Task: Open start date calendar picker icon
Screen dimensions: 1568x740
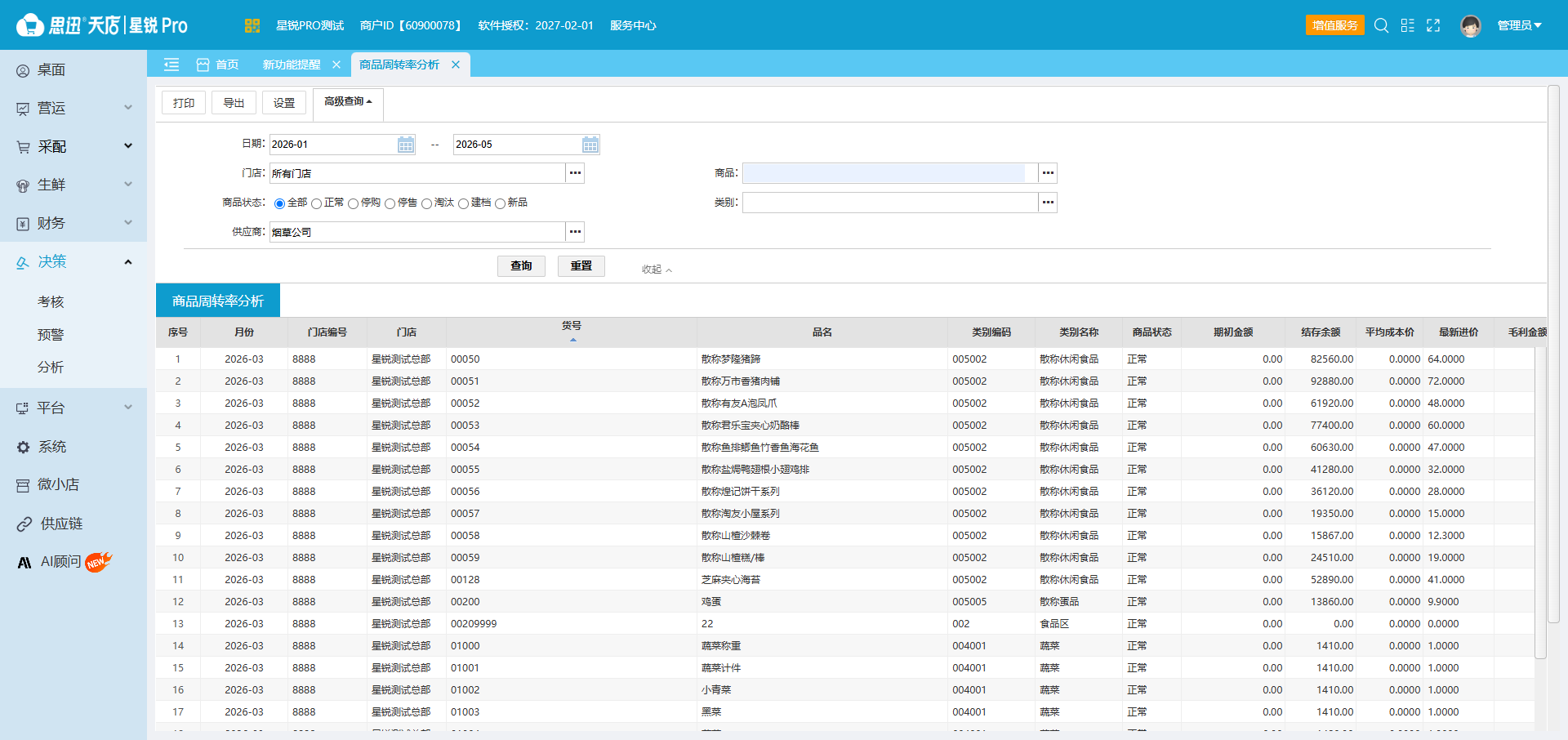Action: point(406,145)
